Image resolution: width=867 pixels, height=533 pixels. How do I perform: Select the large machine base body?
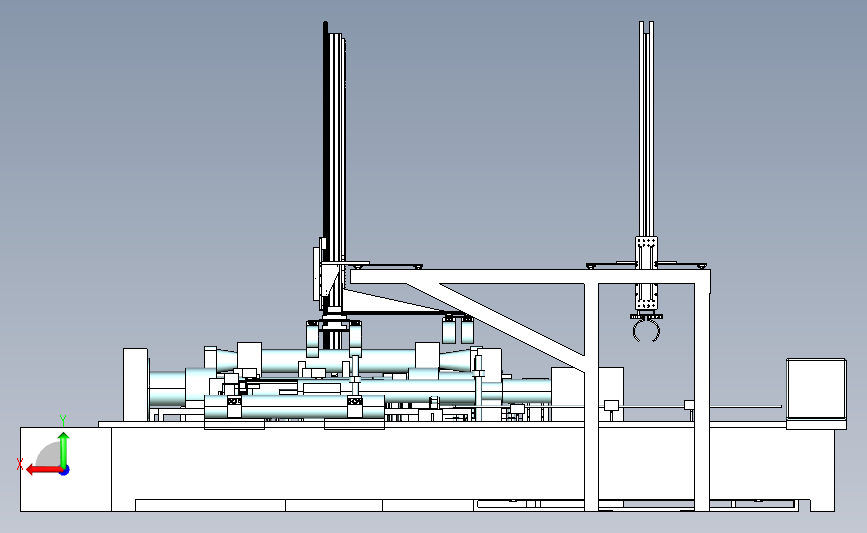[427, 468]
